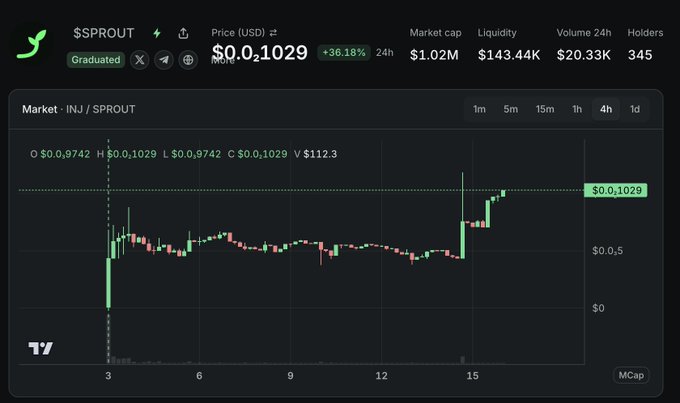Click the TradingView logo on chart
Viewport: 680px width, 403px height.
41,348
